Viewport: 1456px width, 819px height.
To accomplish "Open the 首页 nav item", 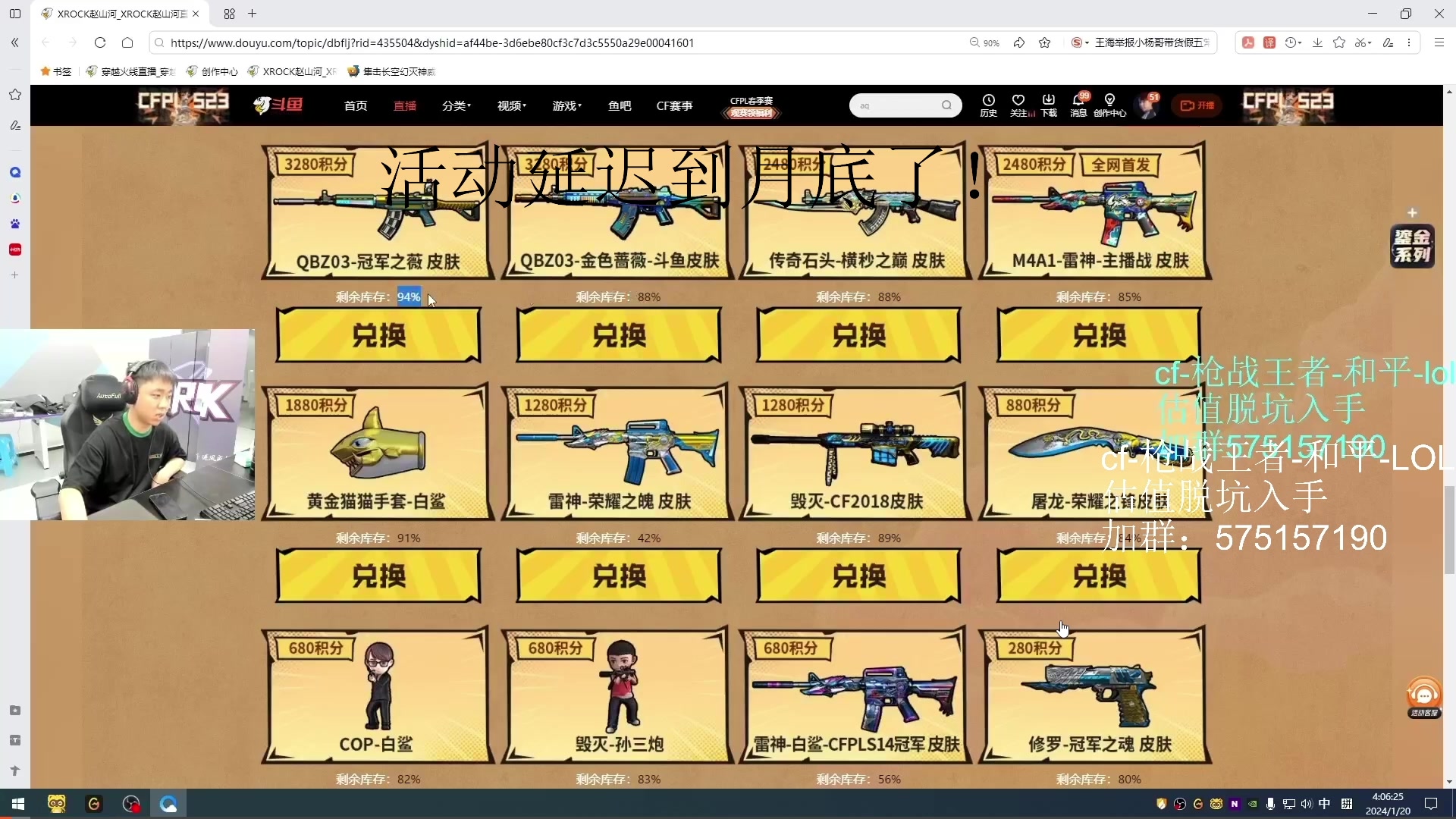I will 355,105.
